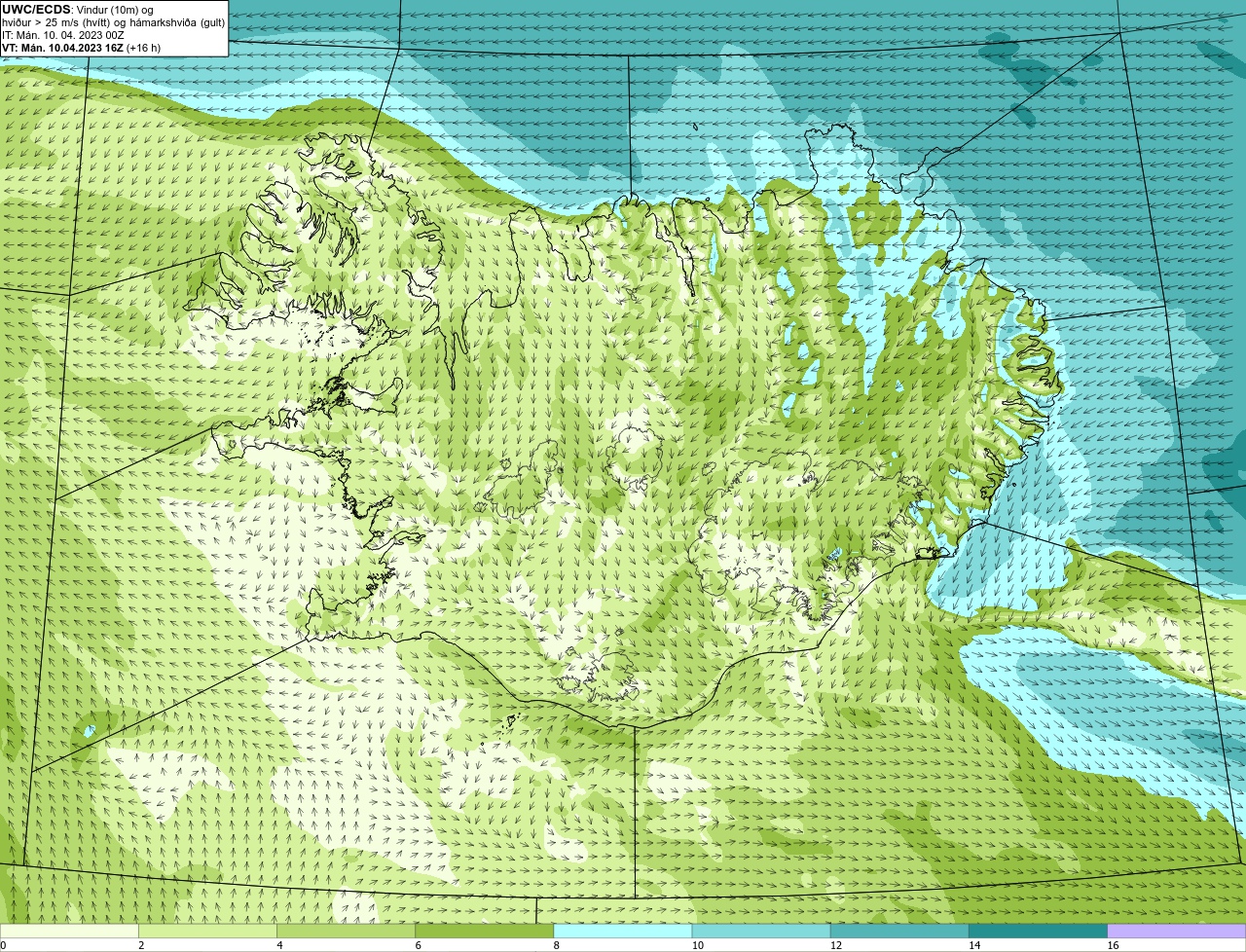This screenshot has height=952, width=1246.
Task: Choose the 10–12 m/s legend color swatch
Action: click(761, 931)
